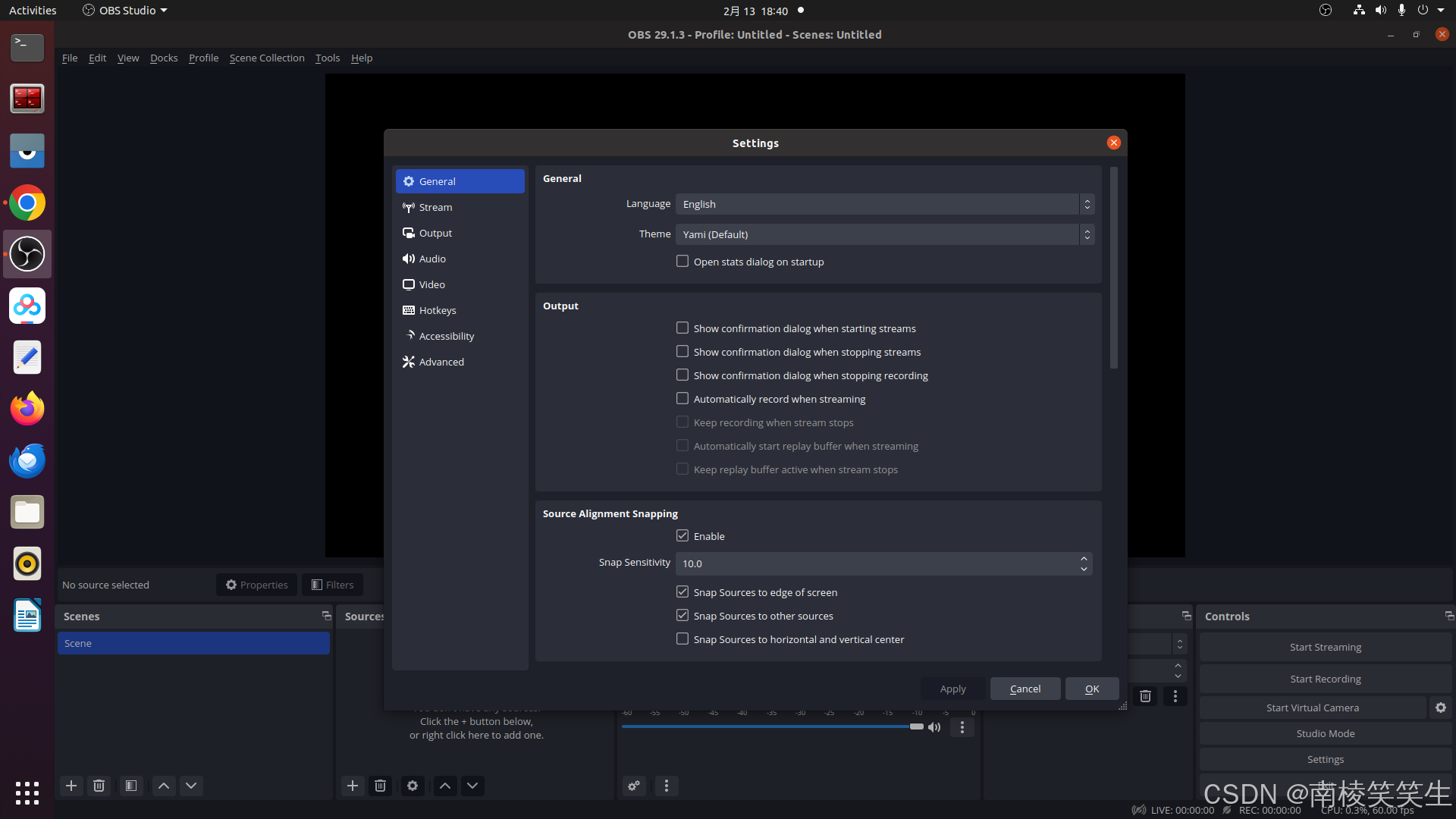Check Automatically record when streaming
This screenshot has height=819, width=1456.
tap(682, 399)
